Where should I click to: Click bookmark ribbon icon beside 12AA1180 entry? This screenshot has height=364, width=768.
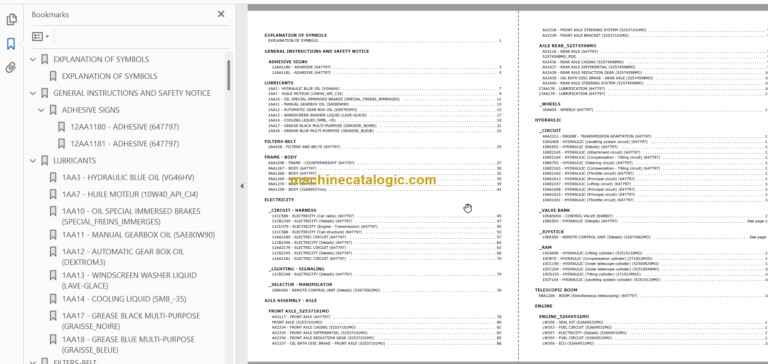point(61,127)
